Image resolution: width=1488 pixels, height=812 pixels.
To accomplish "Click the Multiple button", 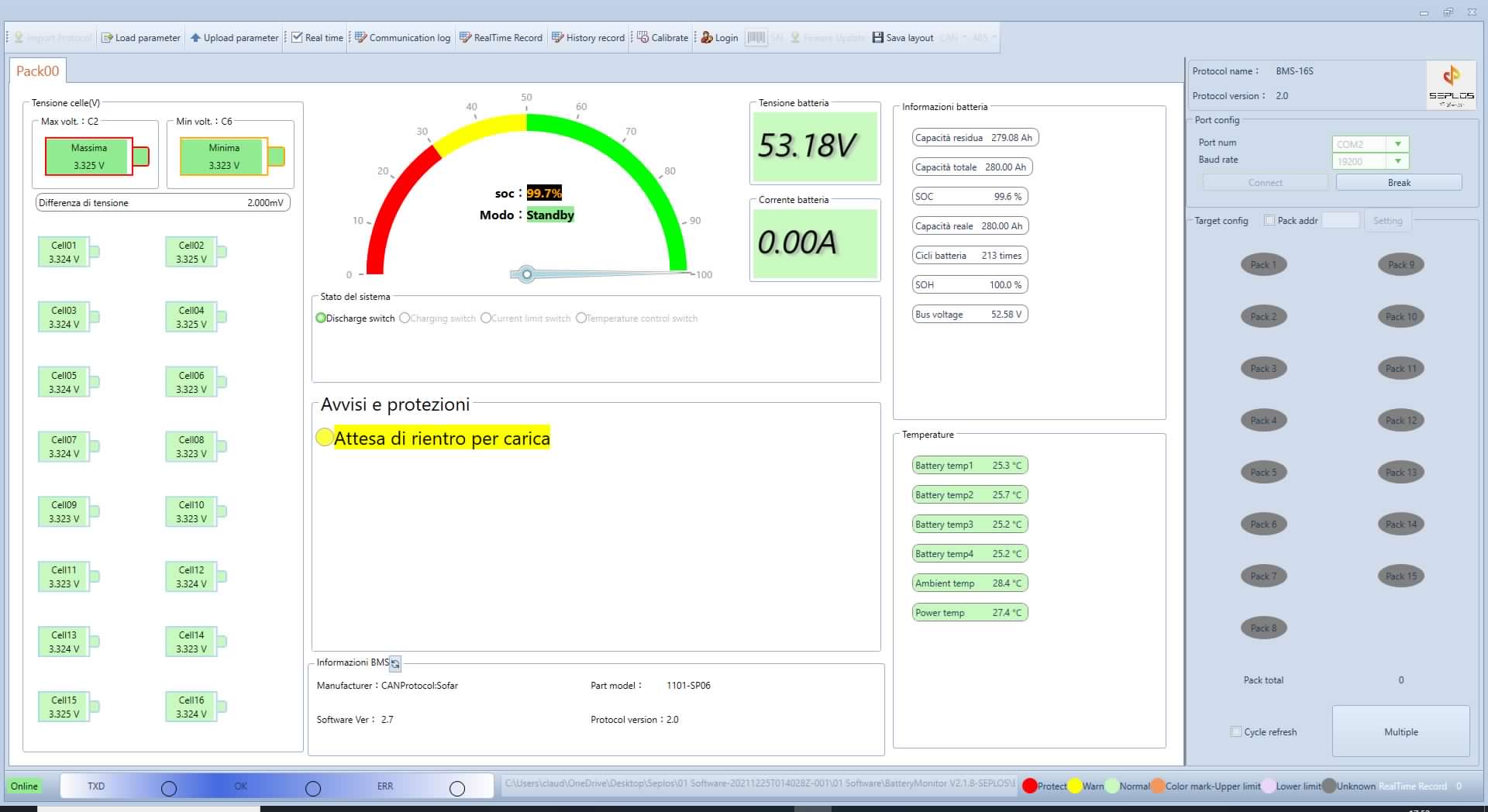I will (1400, 731).
